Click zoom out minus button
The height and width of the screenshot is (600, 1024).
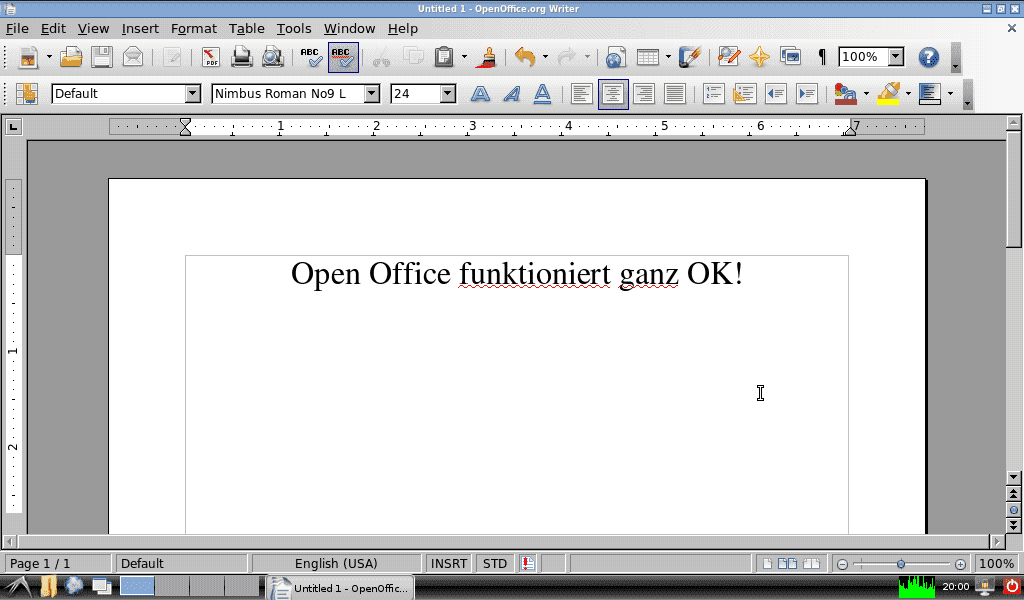842,564
